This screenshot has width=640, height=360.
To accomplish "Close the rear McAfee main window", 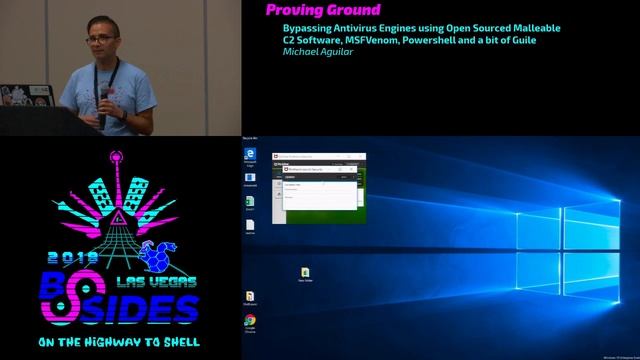I will (360, 156).
